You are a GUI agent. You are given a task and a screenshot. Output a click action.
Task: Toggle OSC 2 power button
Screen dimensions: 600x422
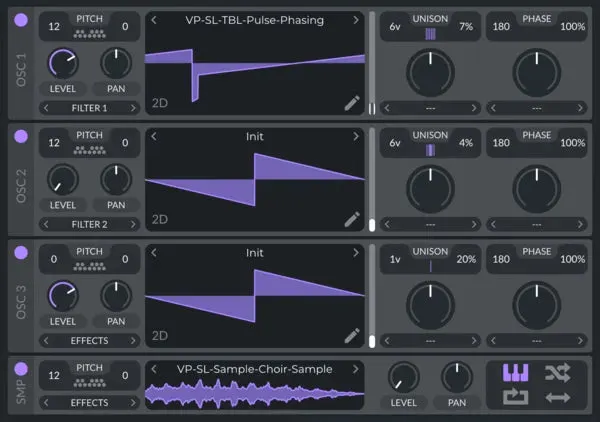click(x=21, y=136)
